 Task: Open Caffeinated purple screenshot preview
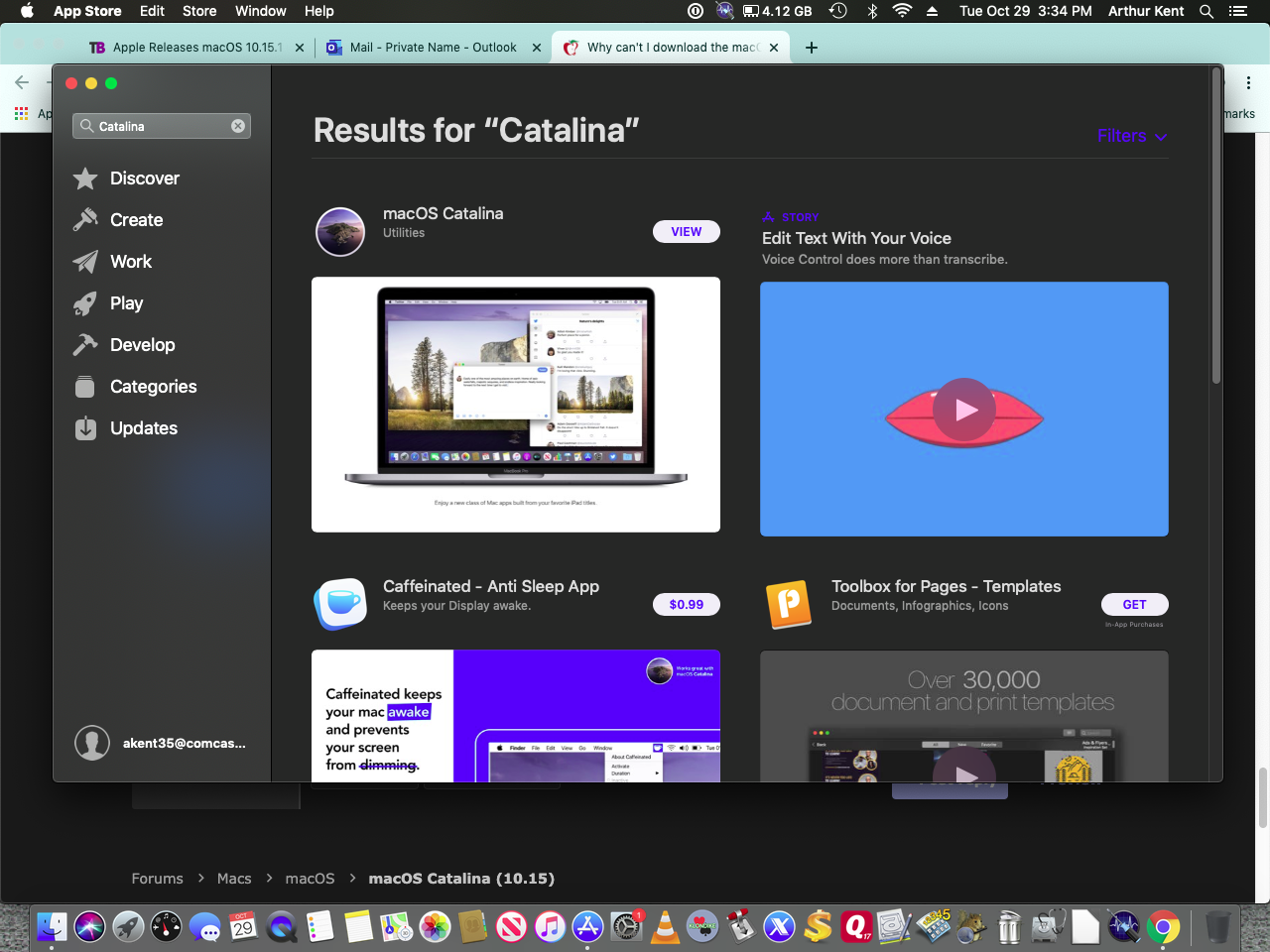coord(516,716)
